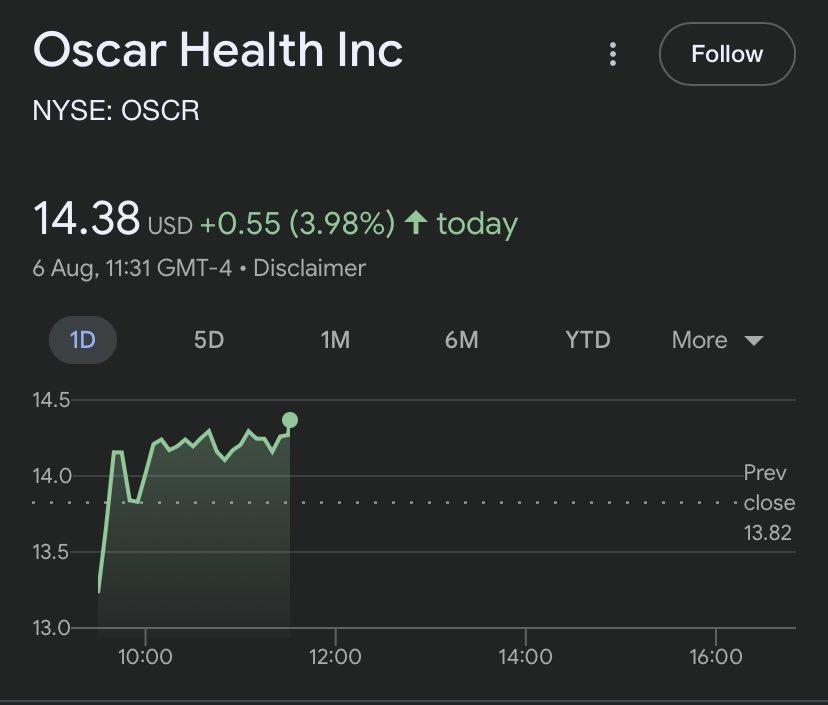Click the NYSE: OSCR ticker label
This screenshot has height=705, width=828.
point(116,110)
